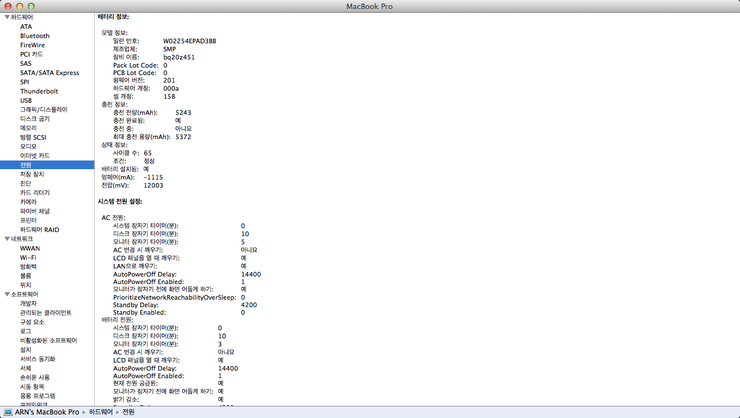This screenshot has width=740, height=418.
Task: View the 저장 장치 section
Action: [32, 174]
